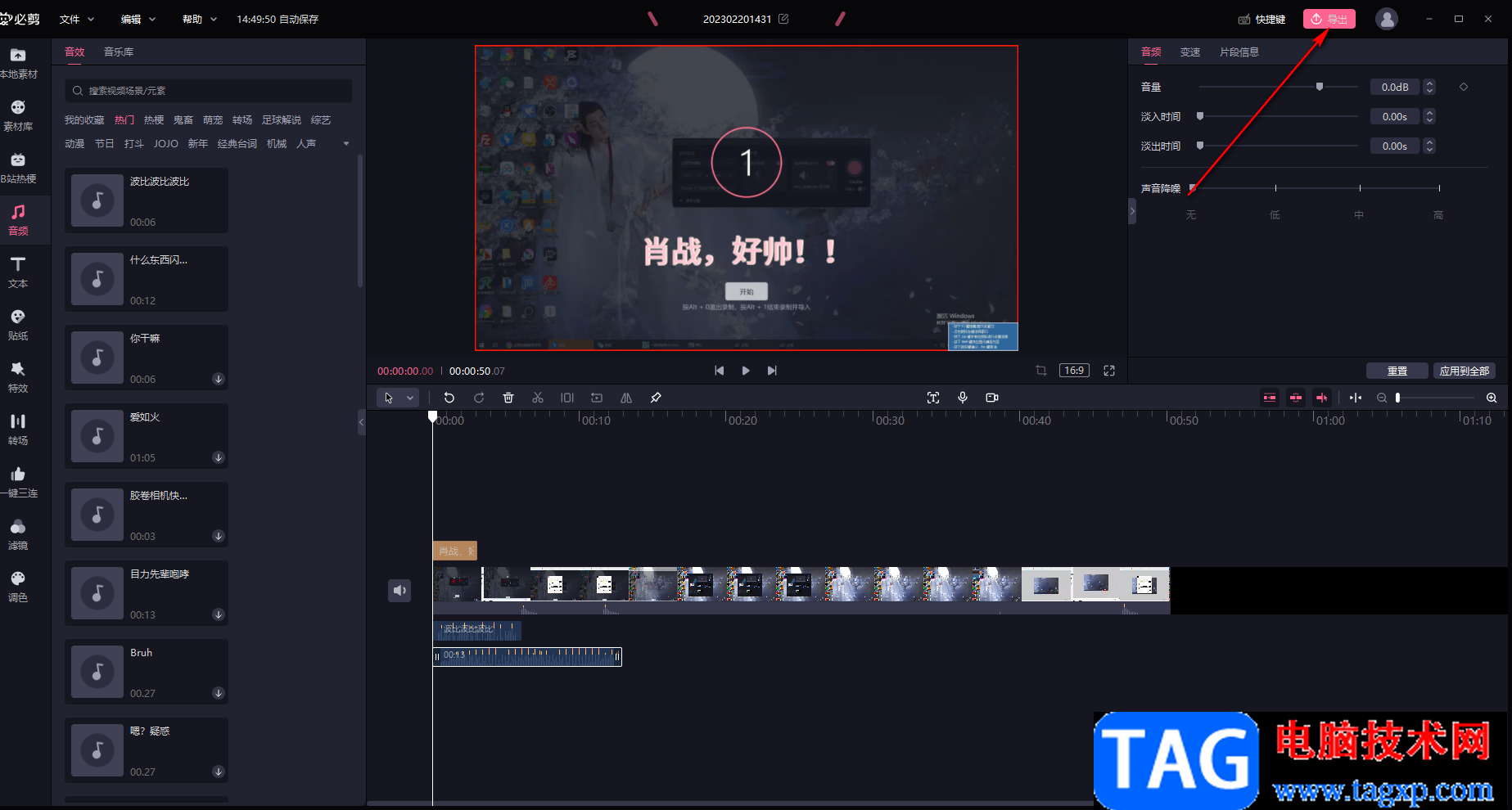
Task: Click 应用到全部 apply to all
Action: pos(1464,371)
